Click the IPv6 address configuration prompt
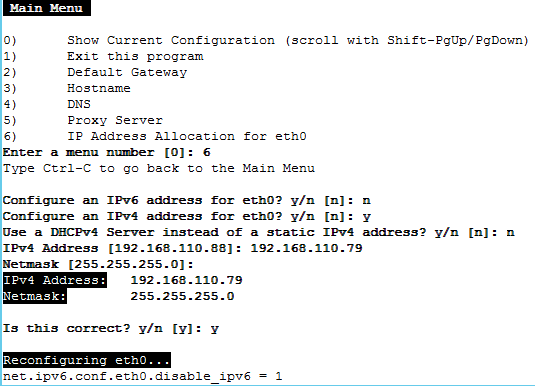535x386 pixels. pos(187,200)
